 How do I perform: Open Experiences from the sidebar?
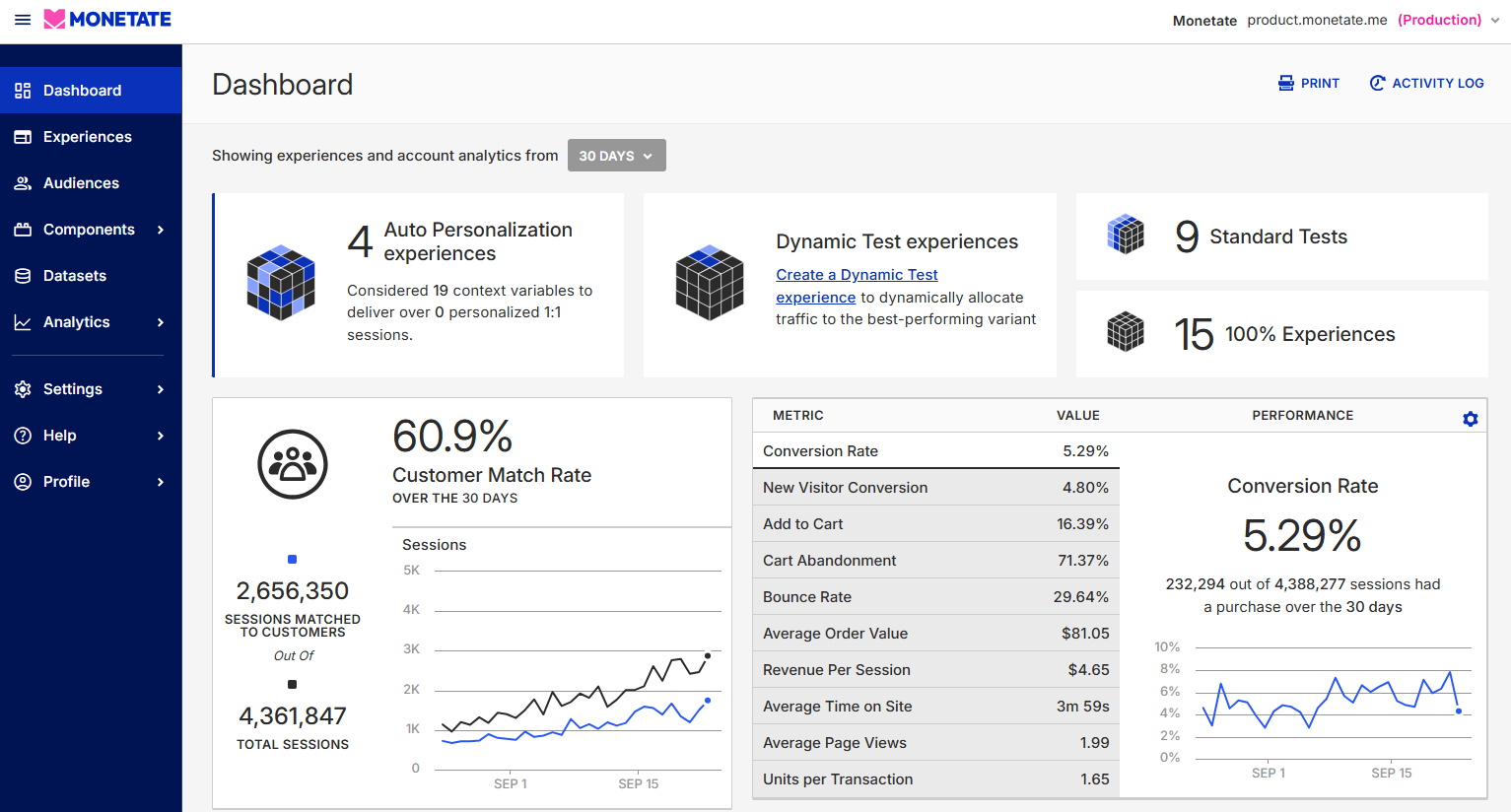coord(91,137)
